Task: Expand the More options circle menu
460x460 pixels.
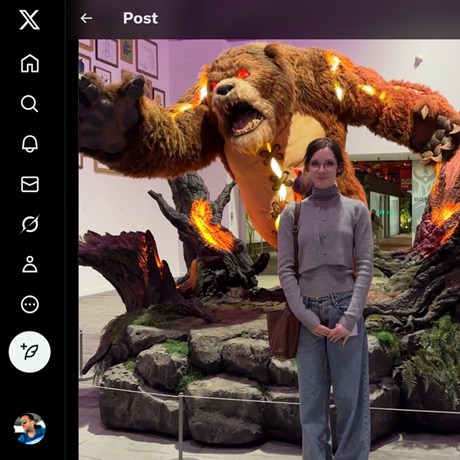Action: (30, 304)
